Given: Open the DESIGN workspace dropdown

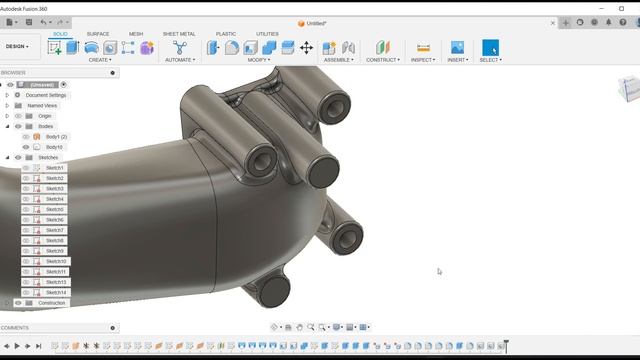Looking at the screenshot, I should [17, 47].
